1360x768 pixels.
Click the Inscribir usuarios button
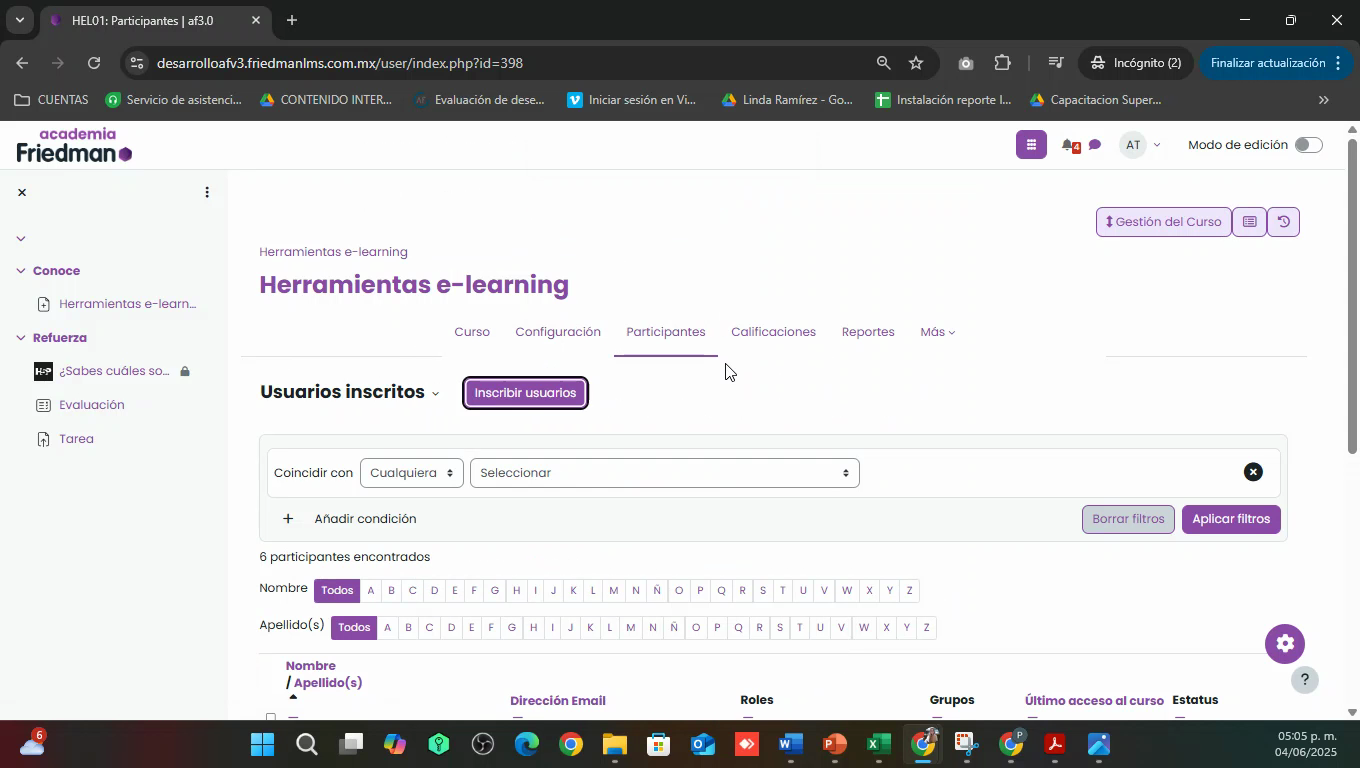point(525,393)
